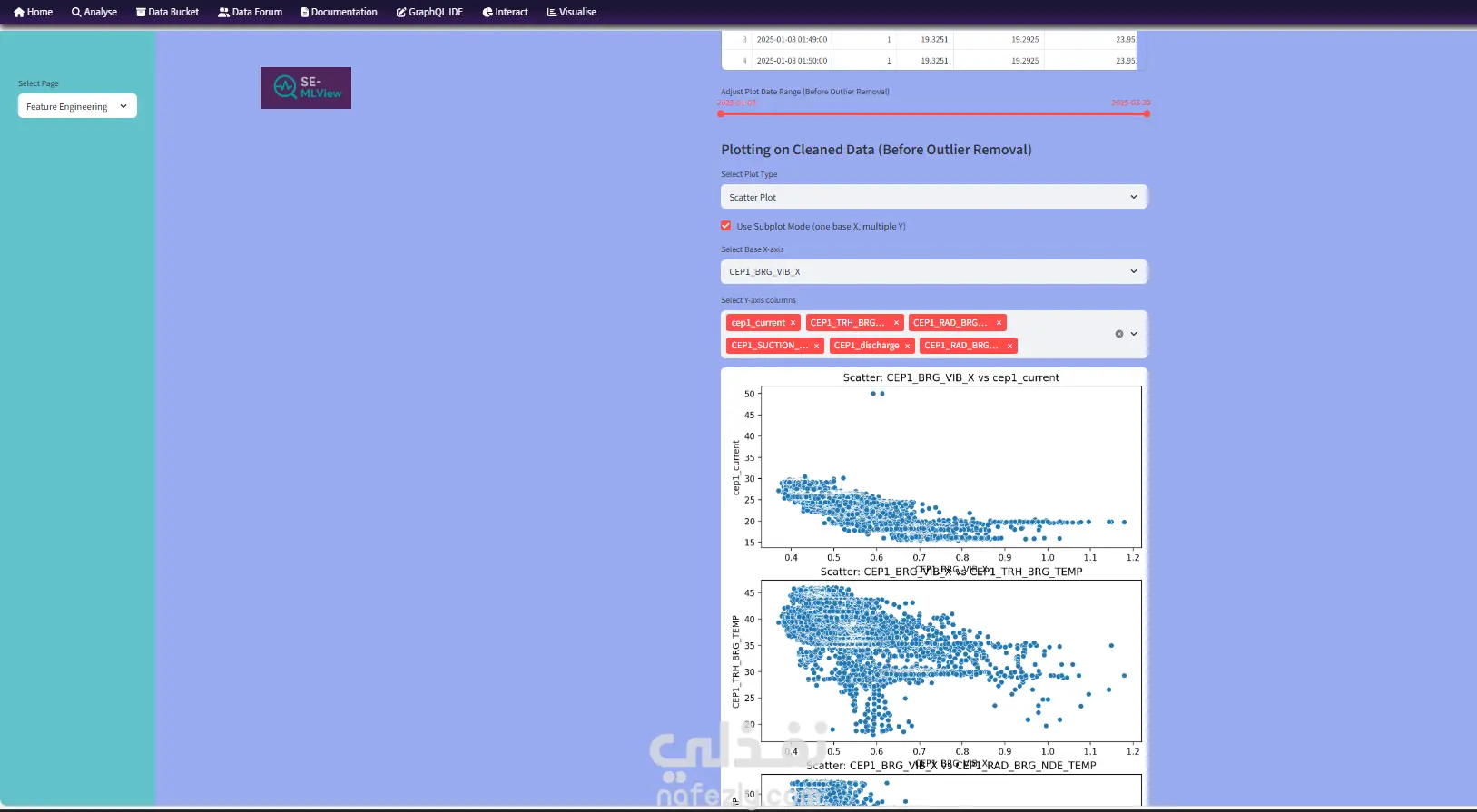Open Visualise via its chart icon
1477x812 pixels.
pos(551,13)
